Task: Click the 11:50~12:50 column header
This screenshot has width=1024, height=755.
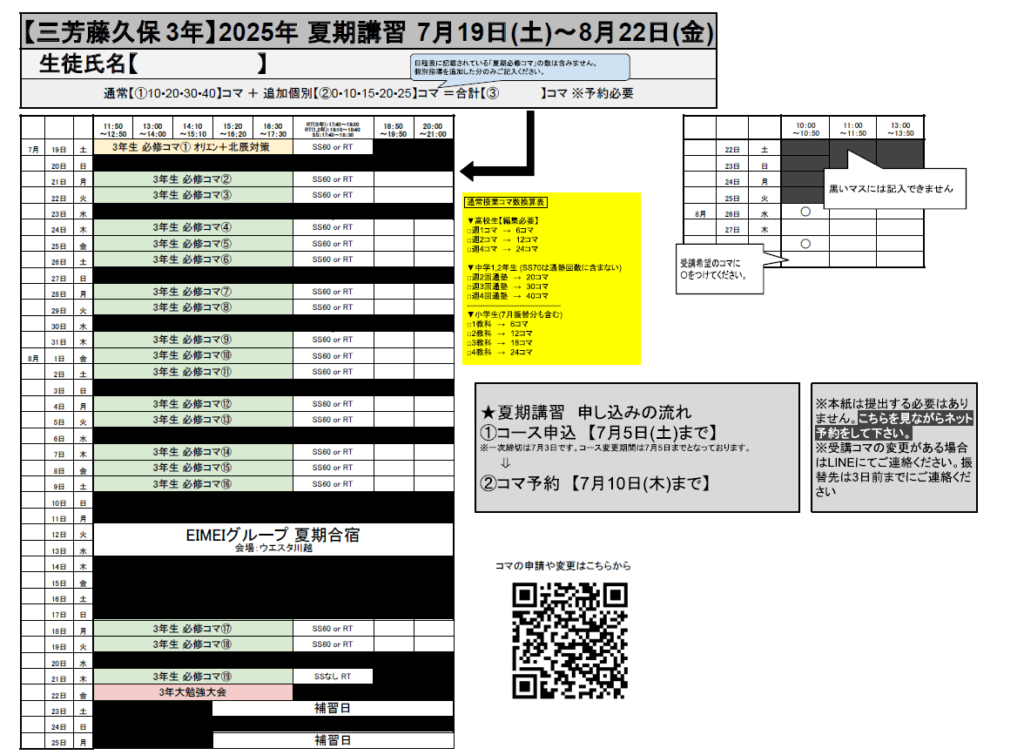Action: (115, 128)
